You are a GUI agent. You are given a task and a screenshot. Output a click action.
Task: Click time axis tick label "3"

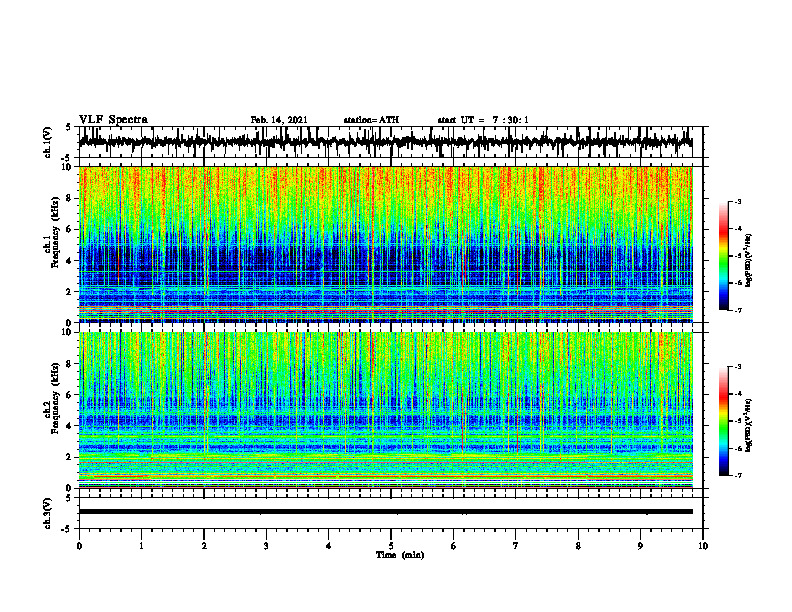pos(266,546)
